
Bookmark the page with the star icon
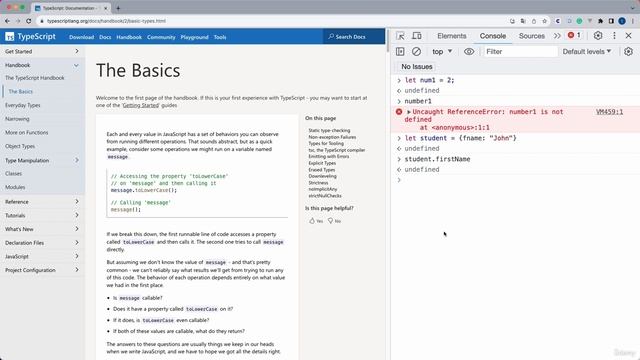pyautogui.click(x=544, y=21)
